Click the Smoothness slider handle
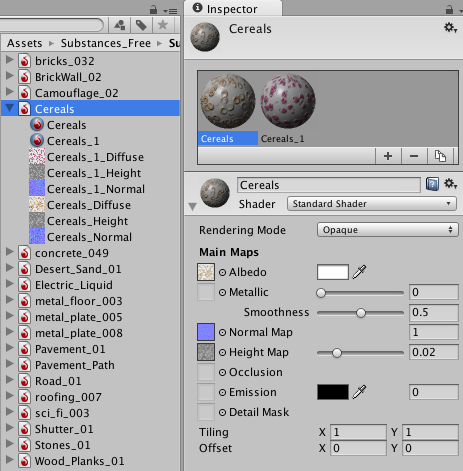The width and height of the screenshot is (463, 471). tap(361, 313)
